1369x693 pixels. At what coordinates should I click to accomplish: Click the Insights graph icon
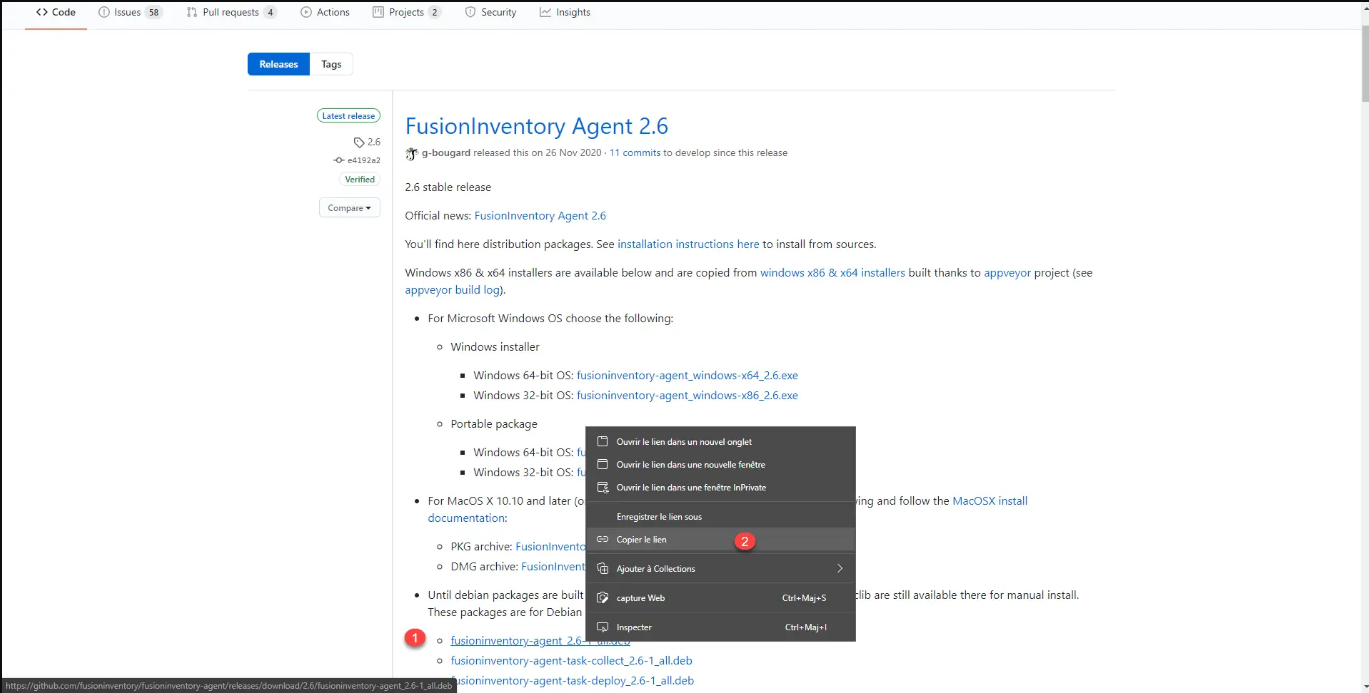545,12
